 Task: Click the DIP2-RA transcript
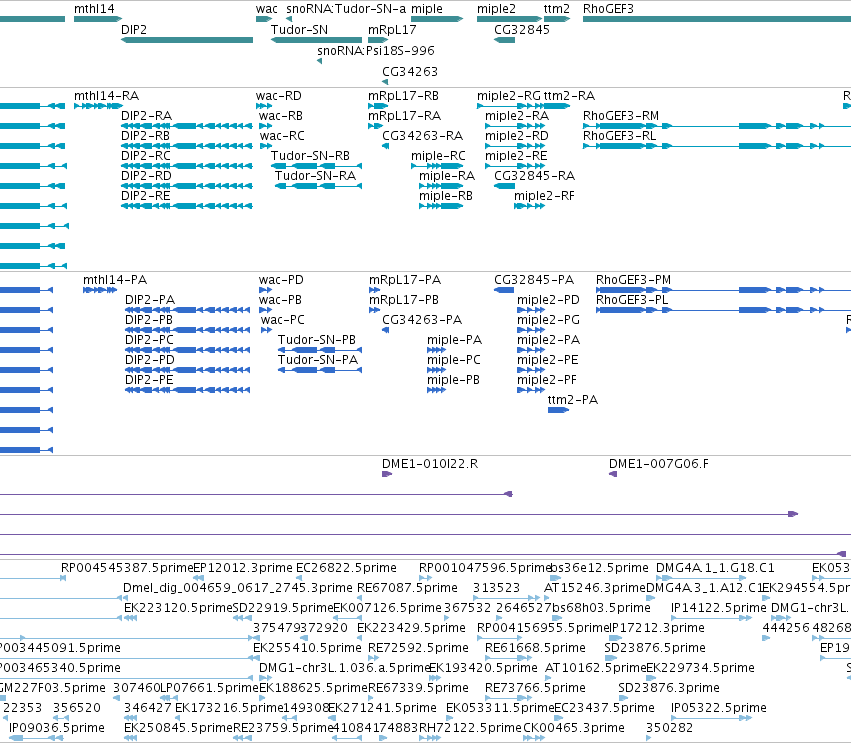tap(187, 126)
